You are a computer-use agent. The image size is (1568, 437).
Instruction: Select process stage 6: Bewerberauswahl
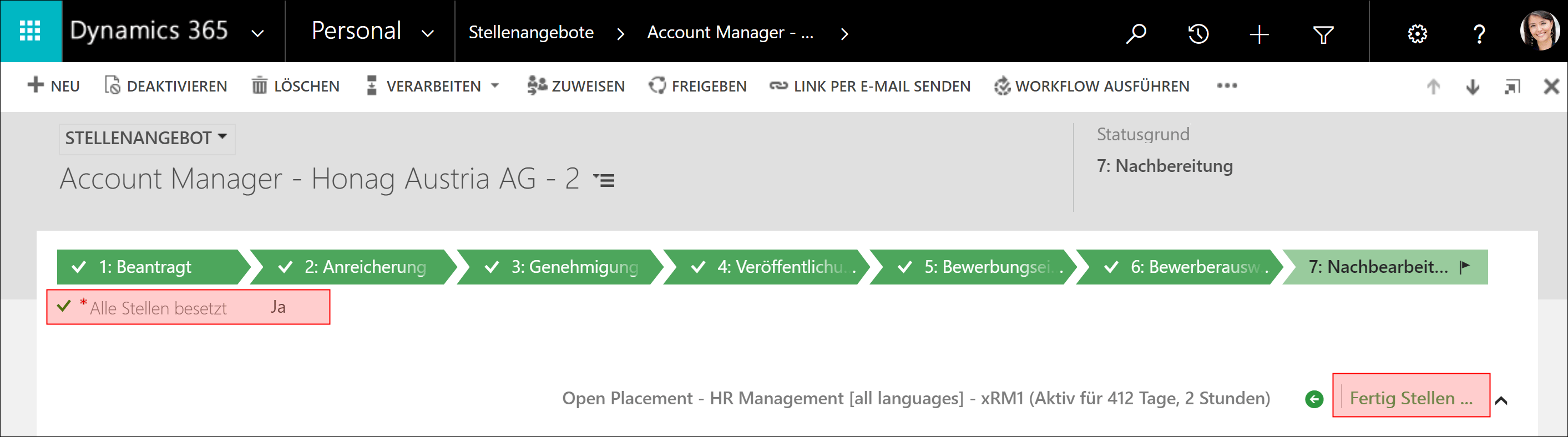coord(1179,267)
